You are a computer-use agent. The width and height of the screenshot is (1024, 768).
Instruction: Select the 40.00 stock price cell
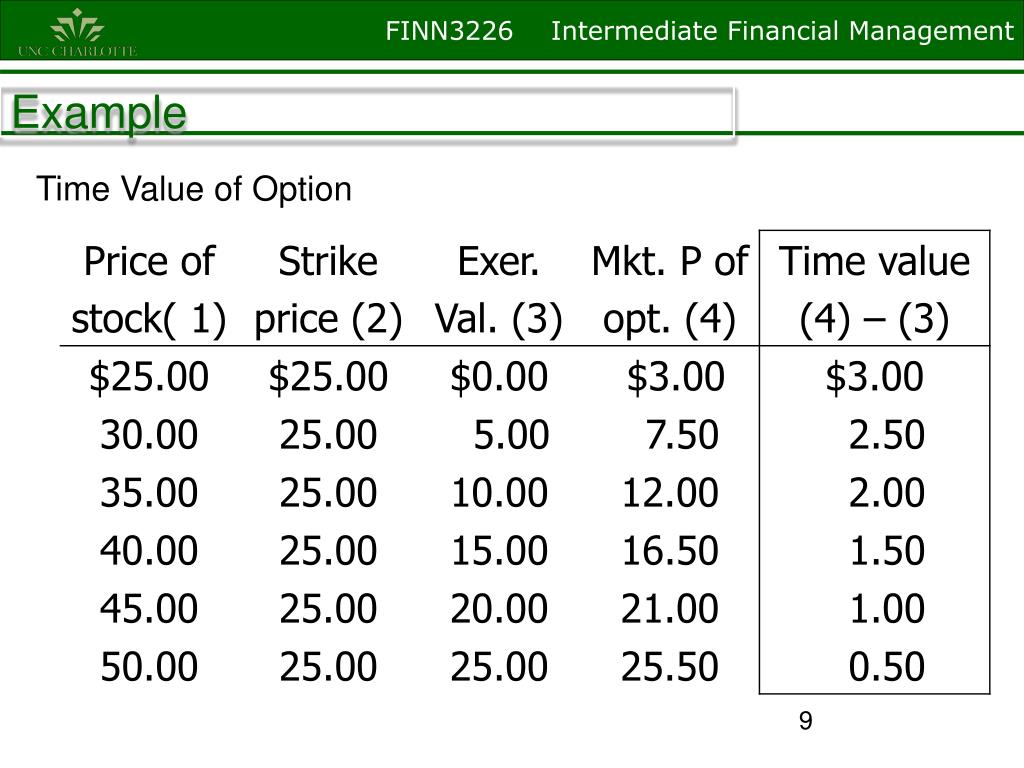149,551
